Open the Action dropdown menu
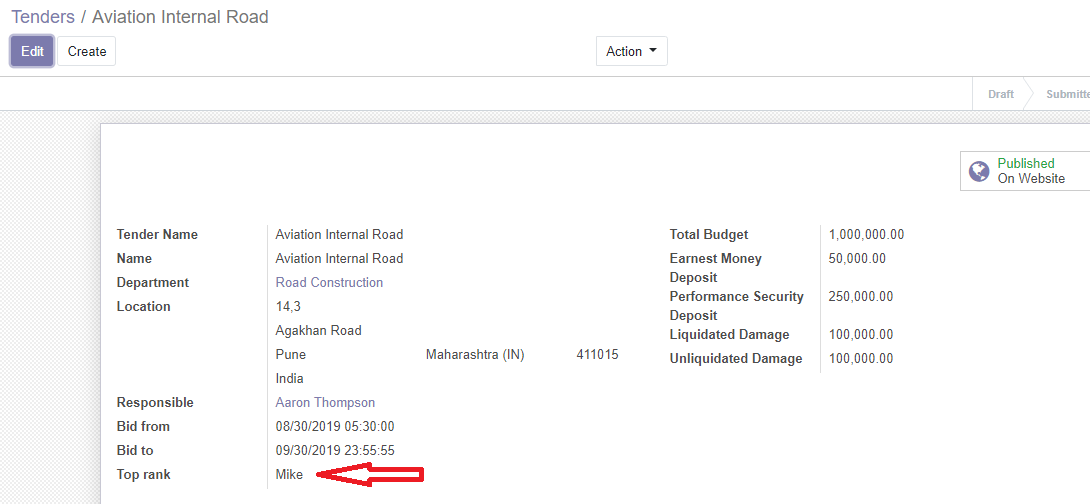This screenshot has height=504, width=1091. [x=631, y=51]
